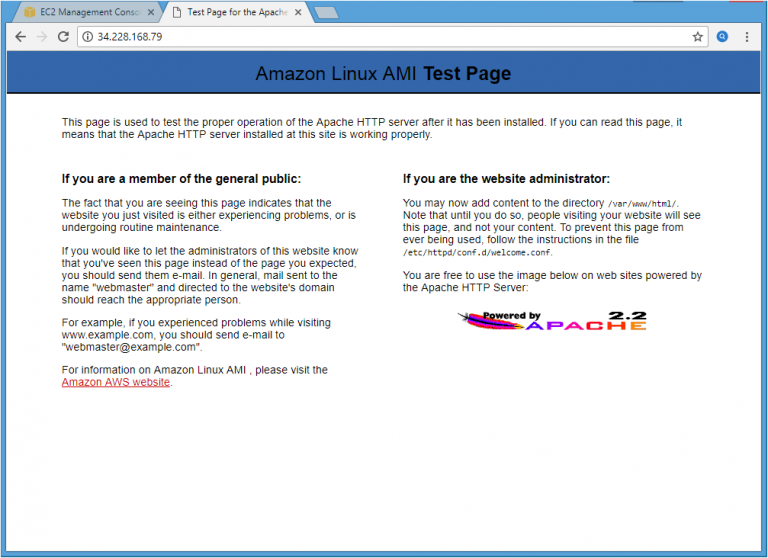Click the Amazon Linux AMI Test Page heading

pos(383,73)
